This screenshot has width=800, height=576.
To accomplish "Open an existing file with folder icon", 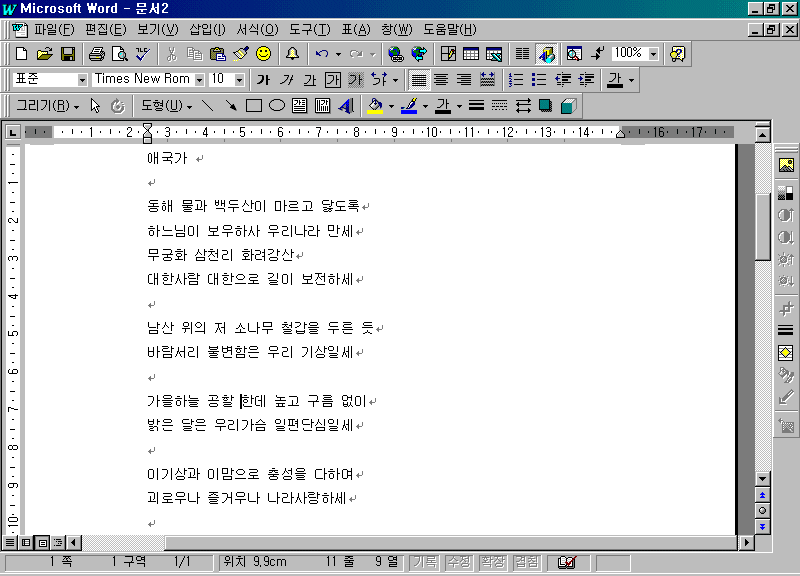I will [44, 54].
